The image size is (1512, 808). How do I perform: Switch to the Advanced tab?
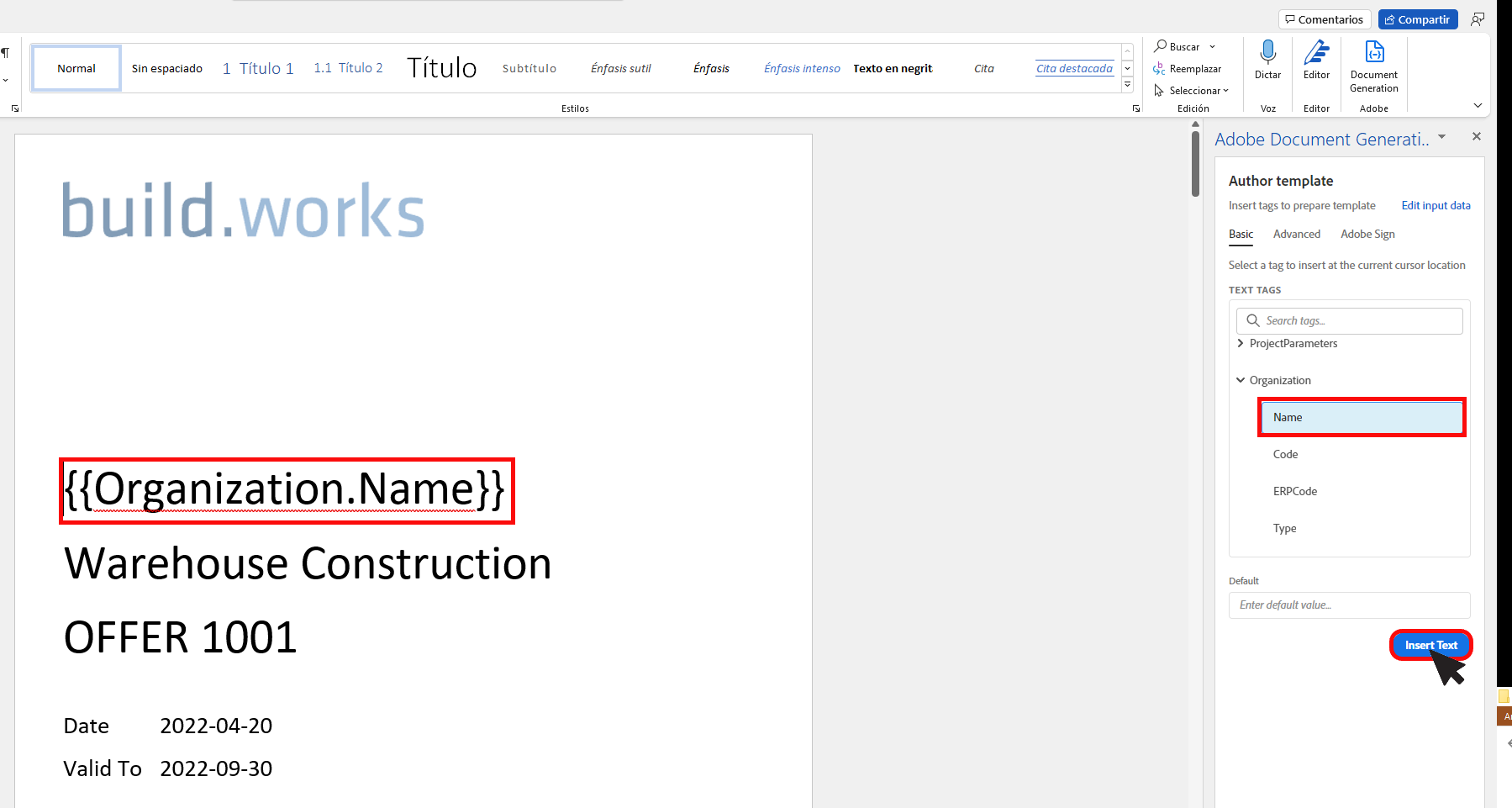pos(1297,235)
